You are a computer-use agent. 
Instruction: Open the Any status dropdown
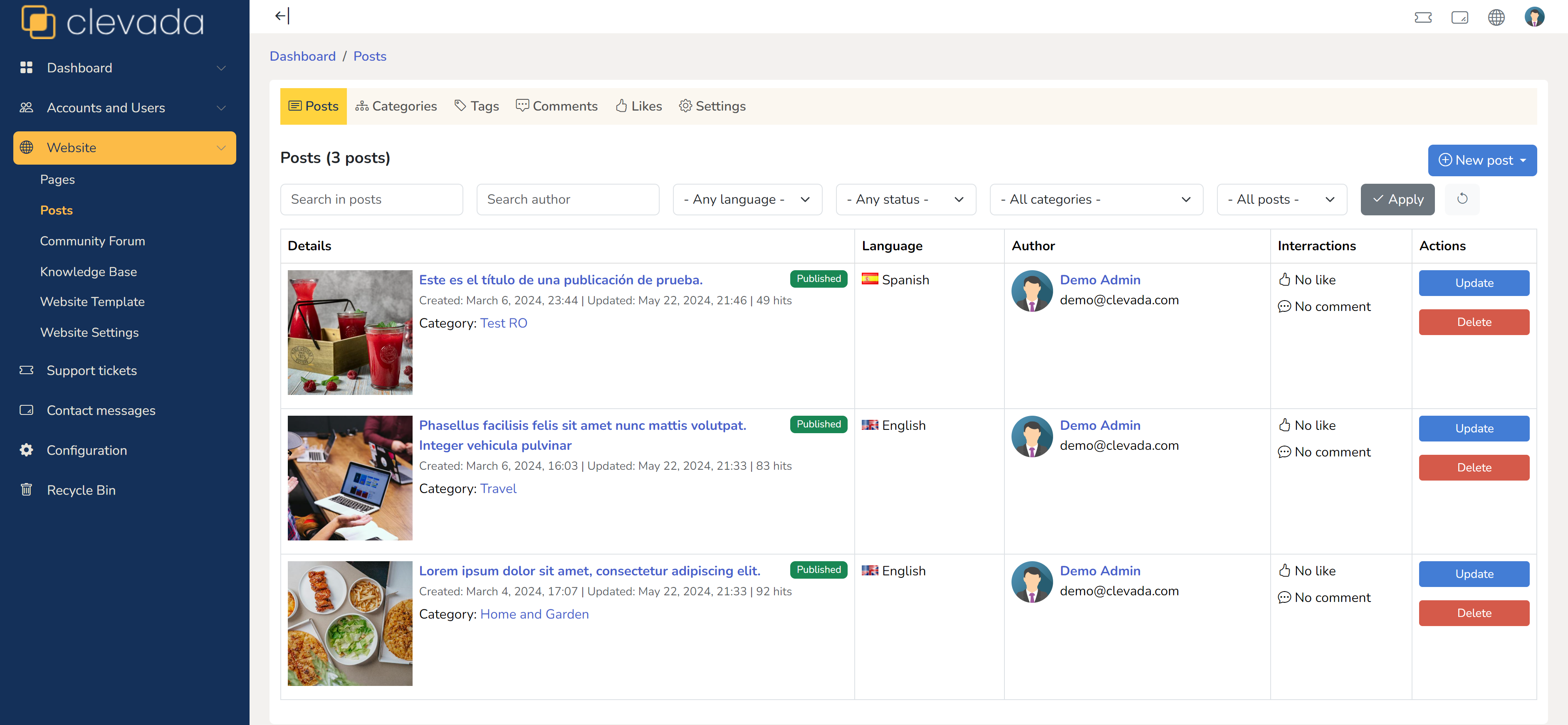tap(906, 200)
